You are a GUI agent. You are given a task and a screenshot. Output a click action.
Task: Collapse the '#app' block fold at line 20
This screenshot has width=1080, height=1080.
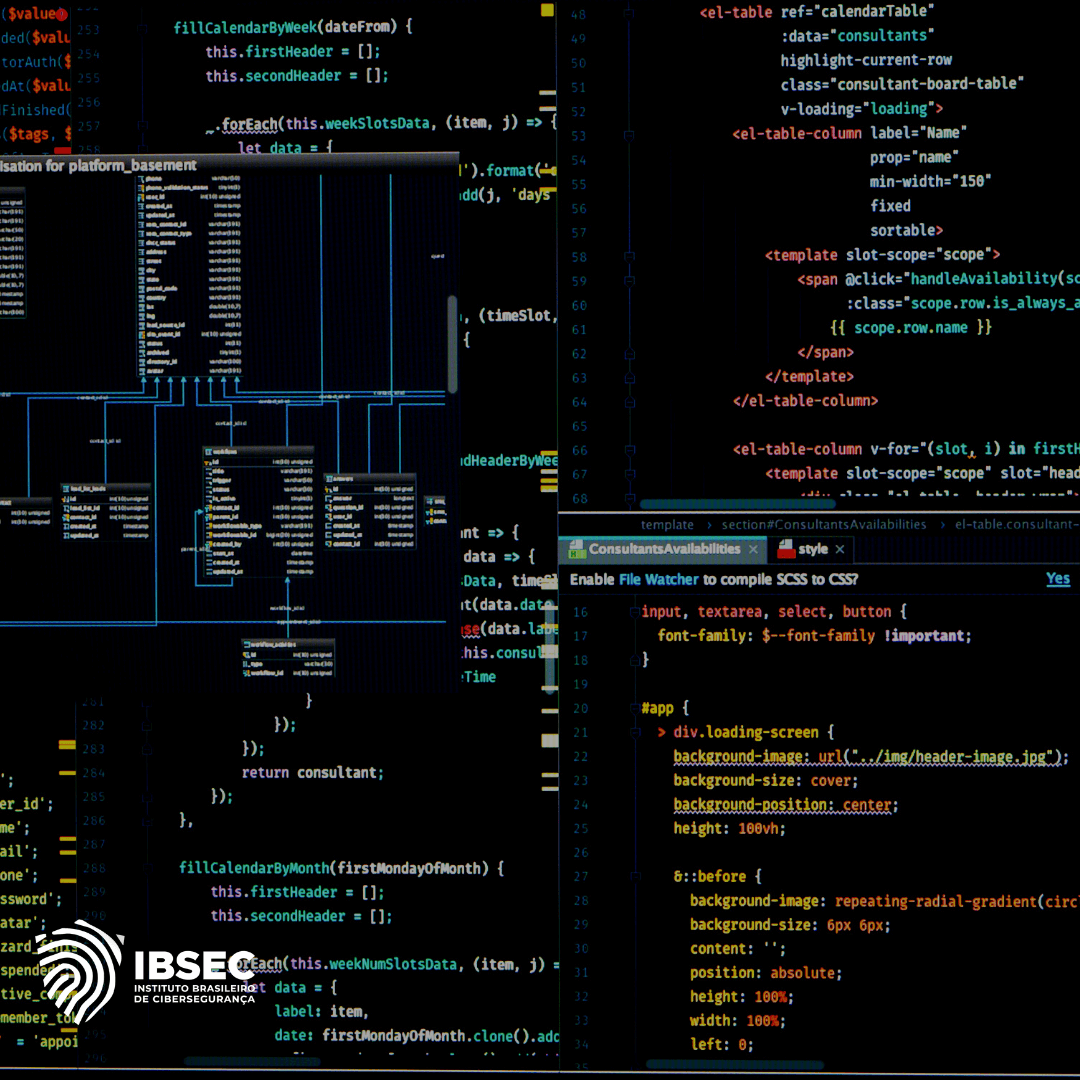(x=634, y=708)
